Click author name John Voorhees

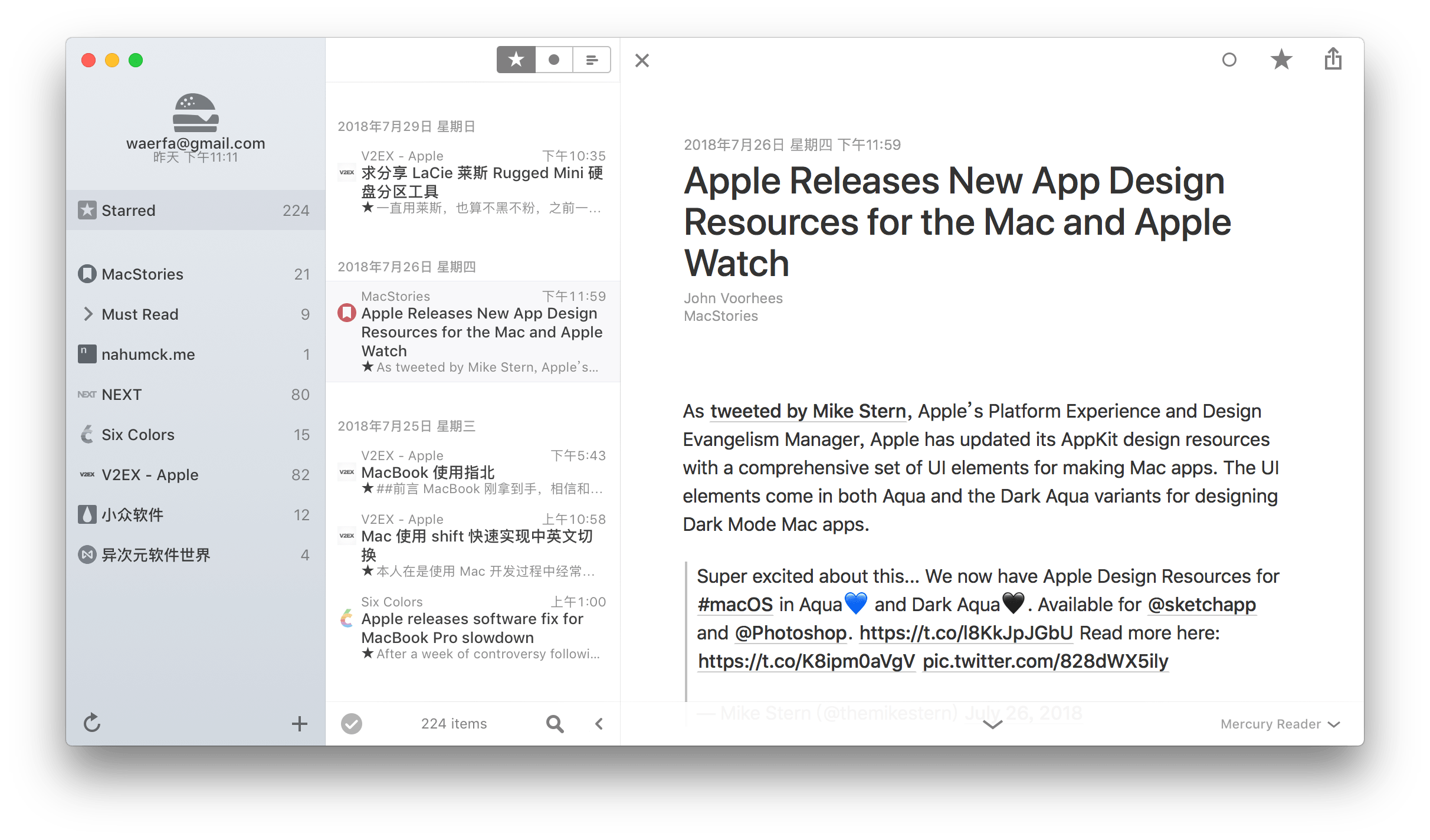pyautogui.click(x=733, y=298)
